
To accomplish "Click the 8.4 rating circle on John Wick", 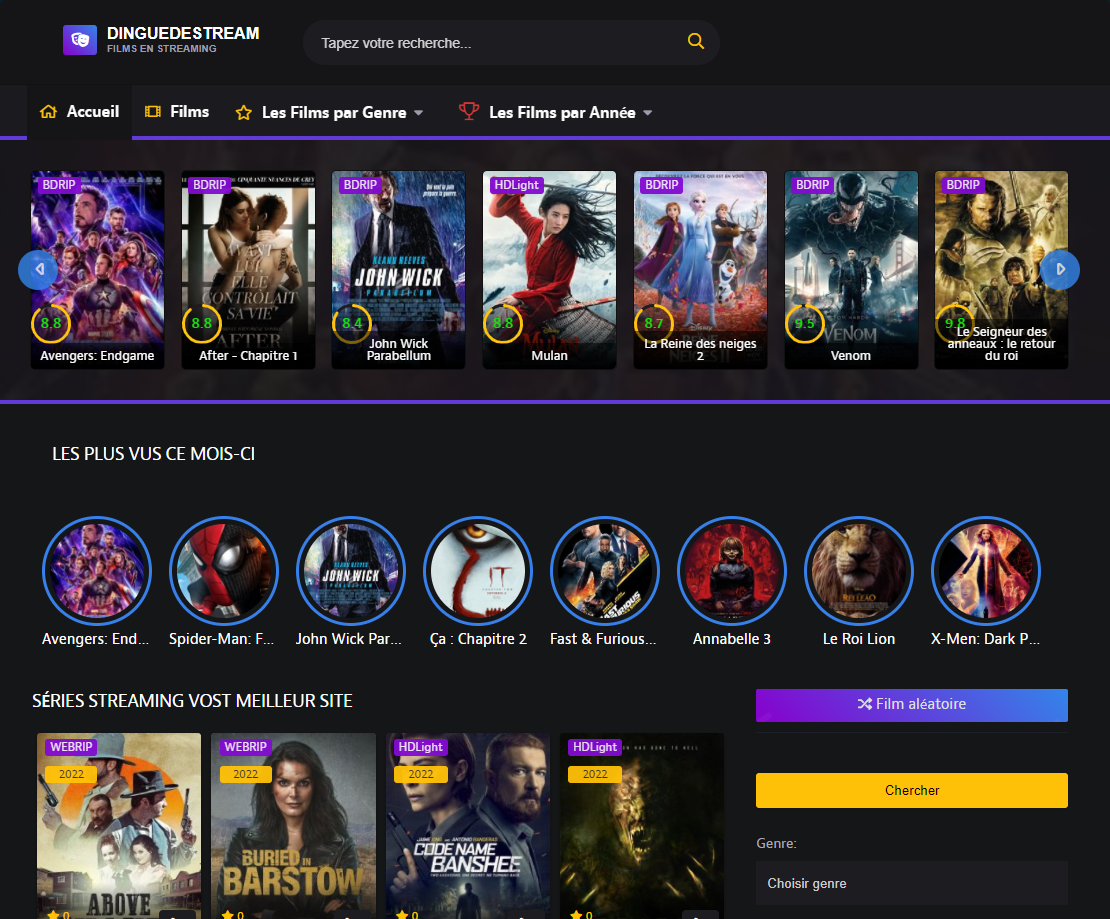I will pos(352,324).
